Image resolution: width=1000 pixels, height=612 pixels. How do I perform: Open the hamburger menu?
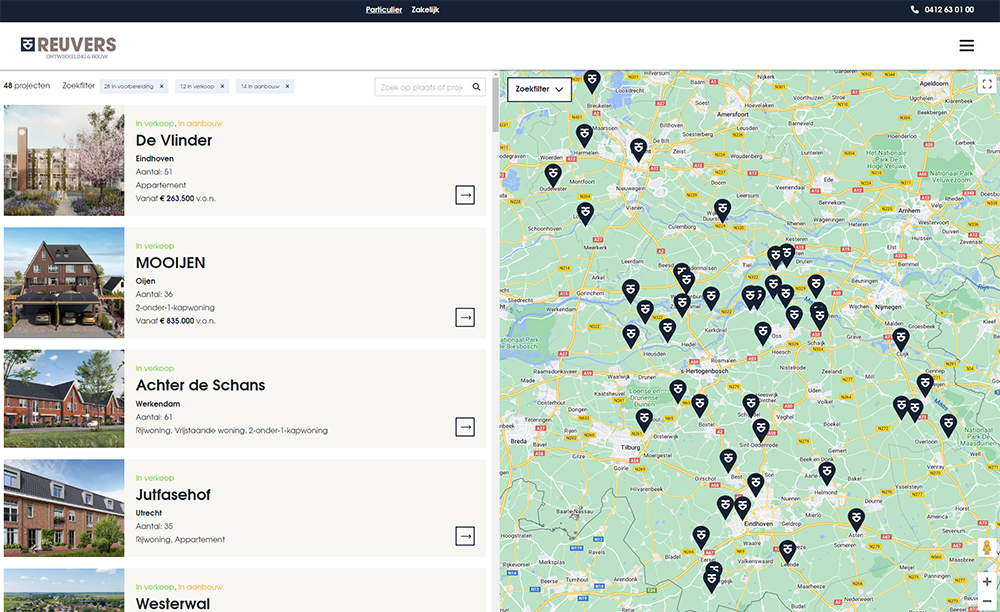966,45
